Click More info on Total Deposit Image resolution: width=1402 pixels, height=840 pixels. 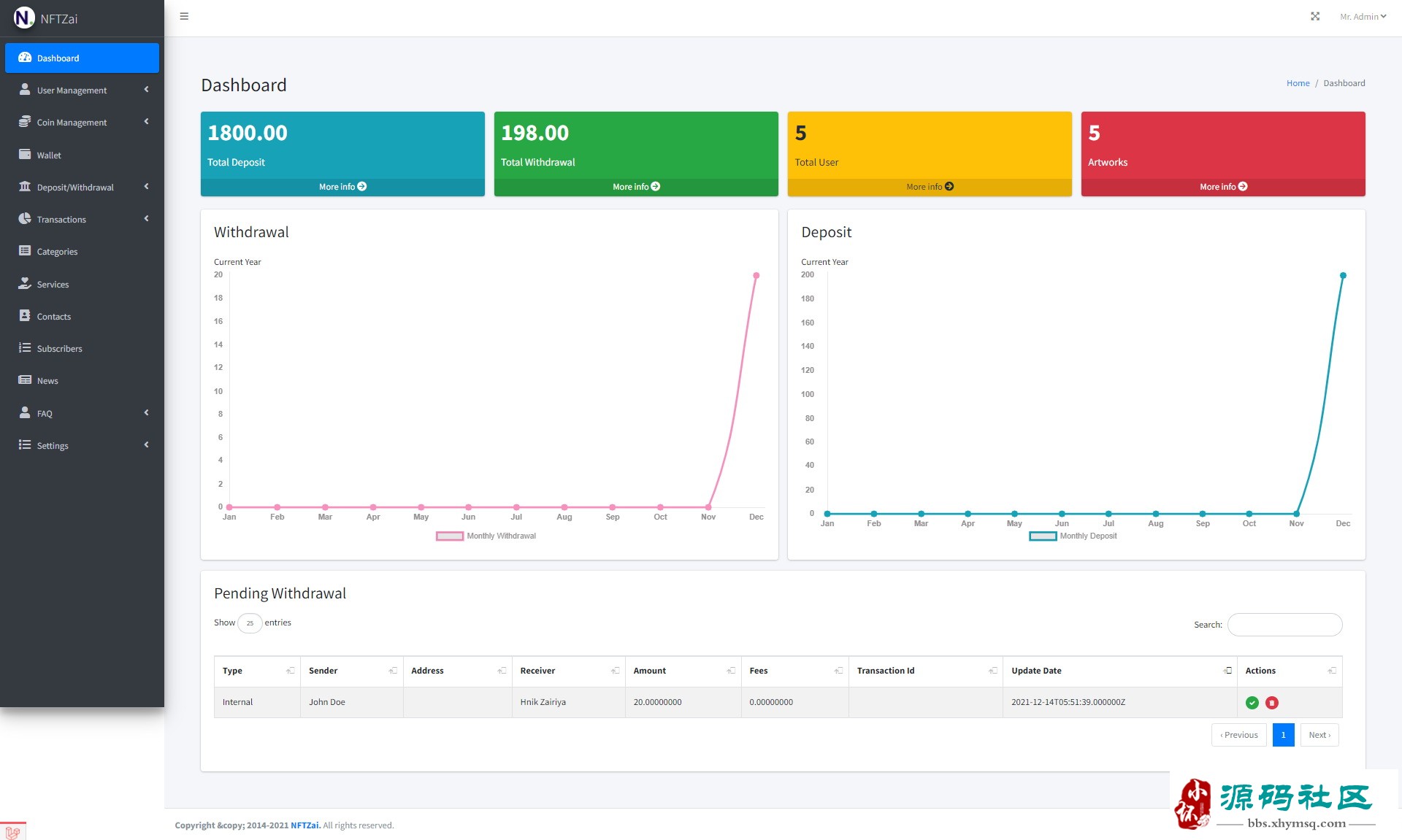tap(342, 187)
